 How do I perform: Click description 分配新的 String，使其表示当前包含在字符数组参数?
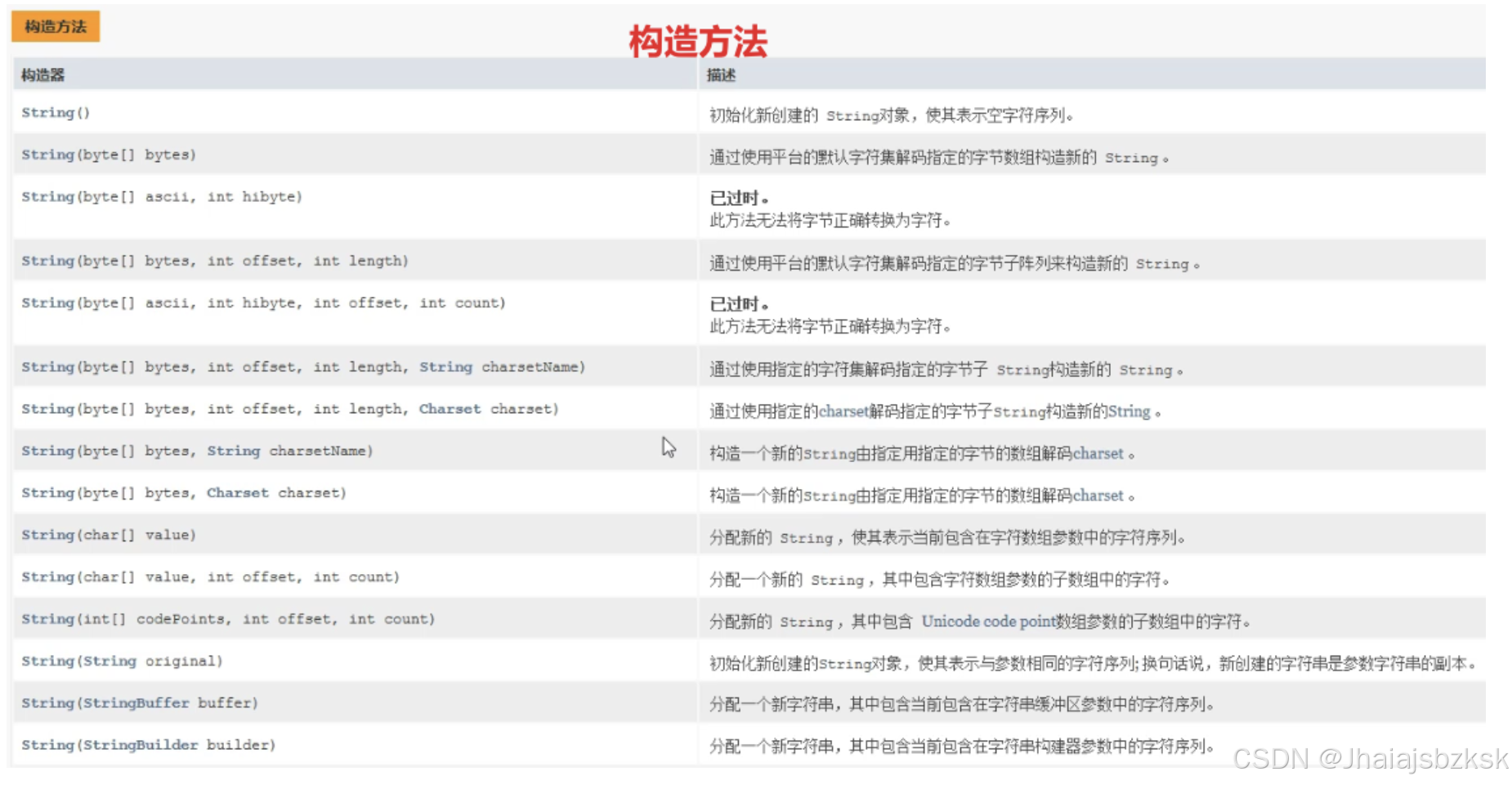click(x=947, y=537)
